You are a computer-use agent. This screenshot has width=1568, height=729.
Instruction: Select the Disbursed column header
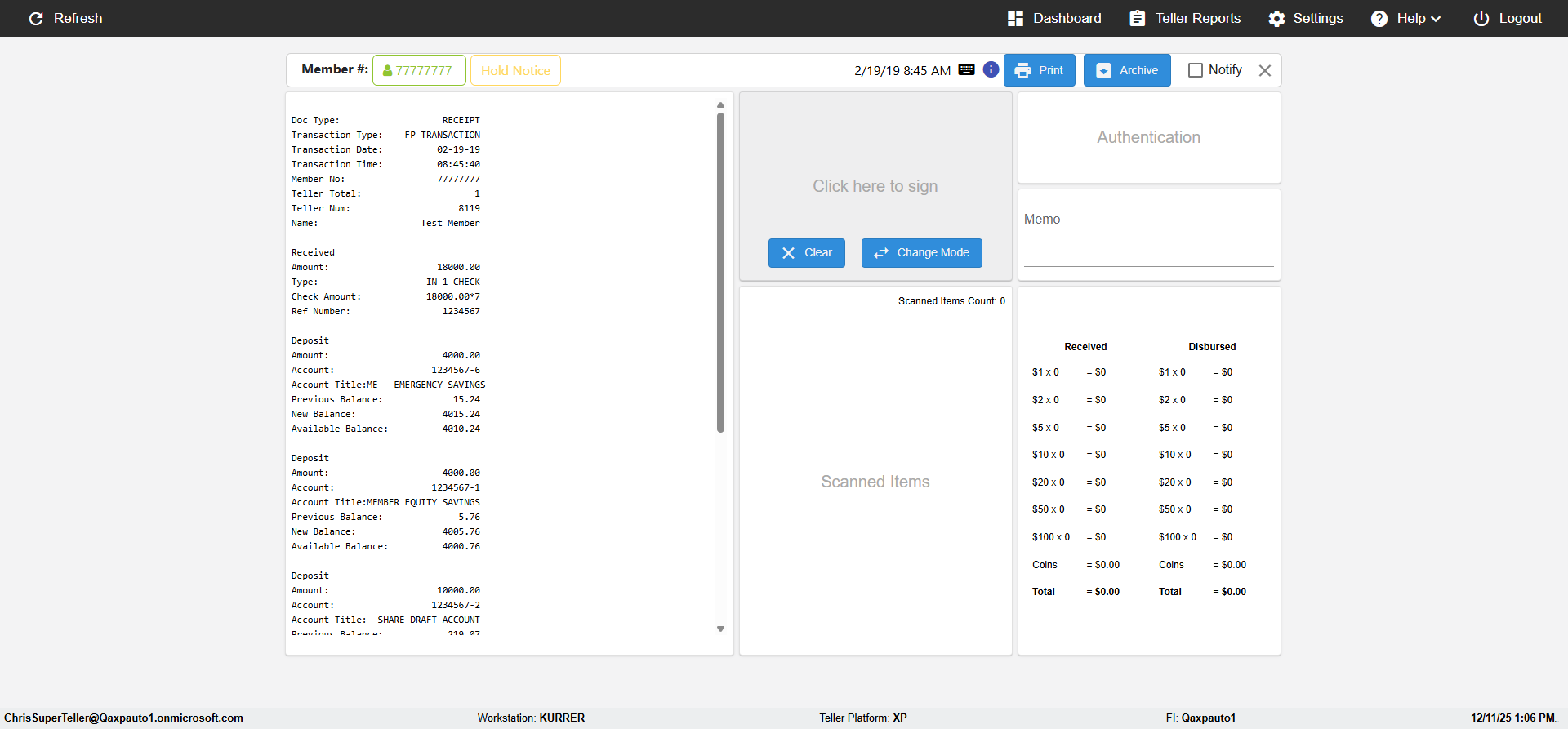pos(1212,347)
